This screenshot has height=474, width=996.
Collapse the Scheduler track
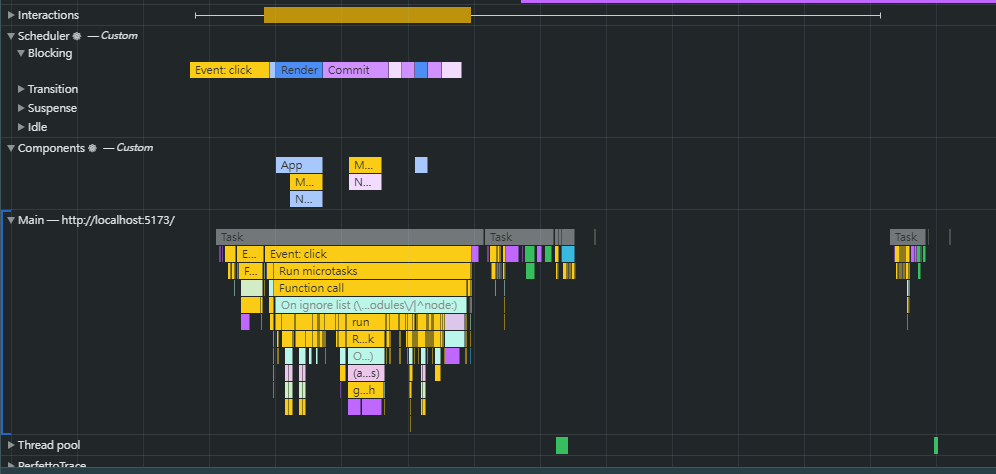point(11,36)
